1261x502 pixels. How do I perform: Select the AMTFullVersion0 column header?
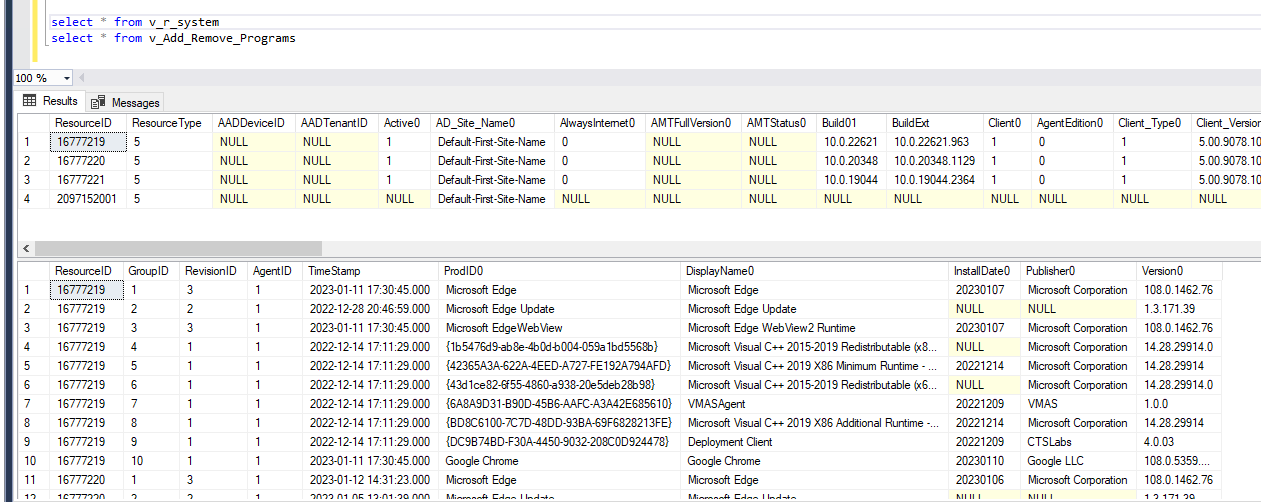(x=694, y=123)
